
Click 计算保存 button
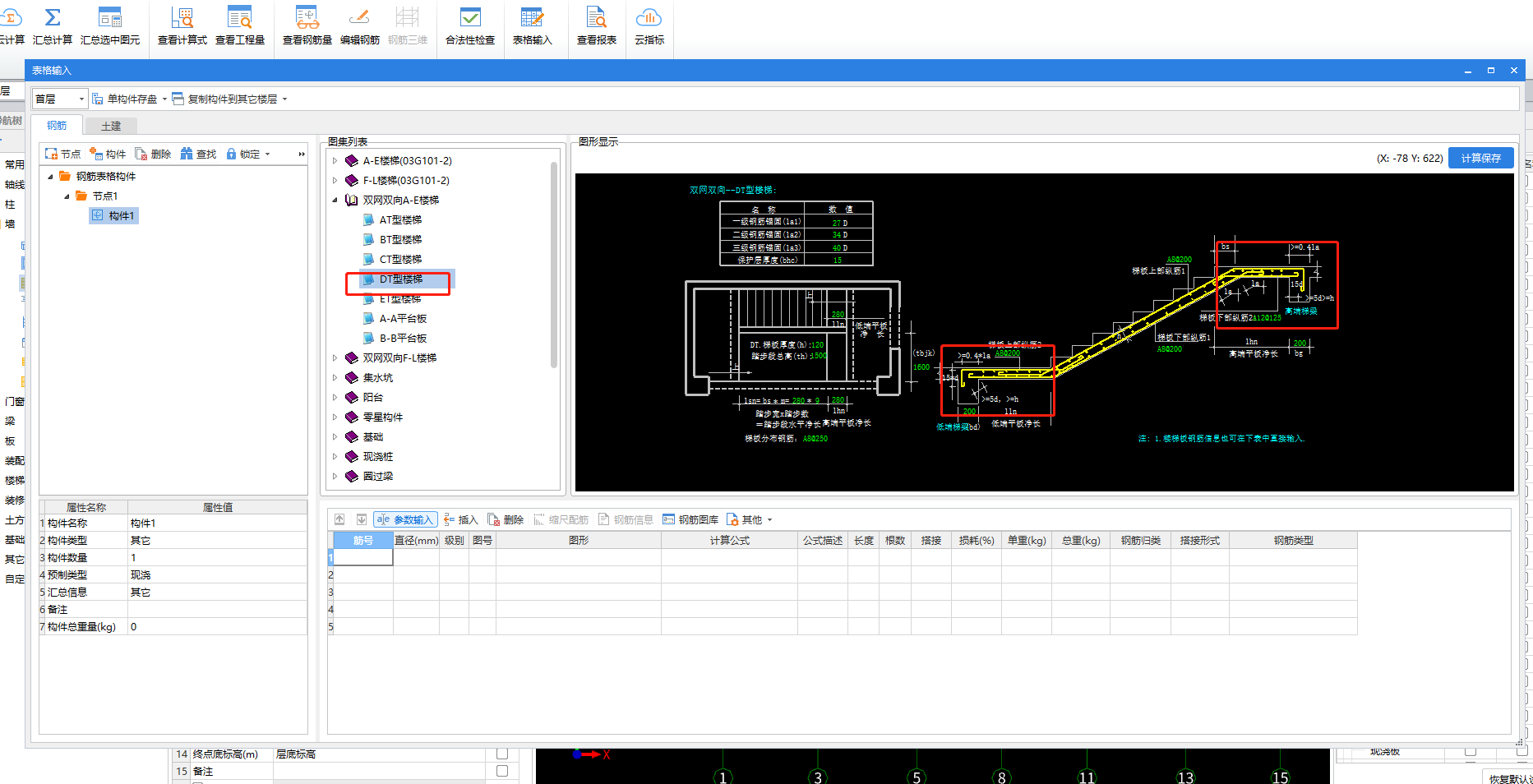pyautogui.click(x=1480, y=158)
